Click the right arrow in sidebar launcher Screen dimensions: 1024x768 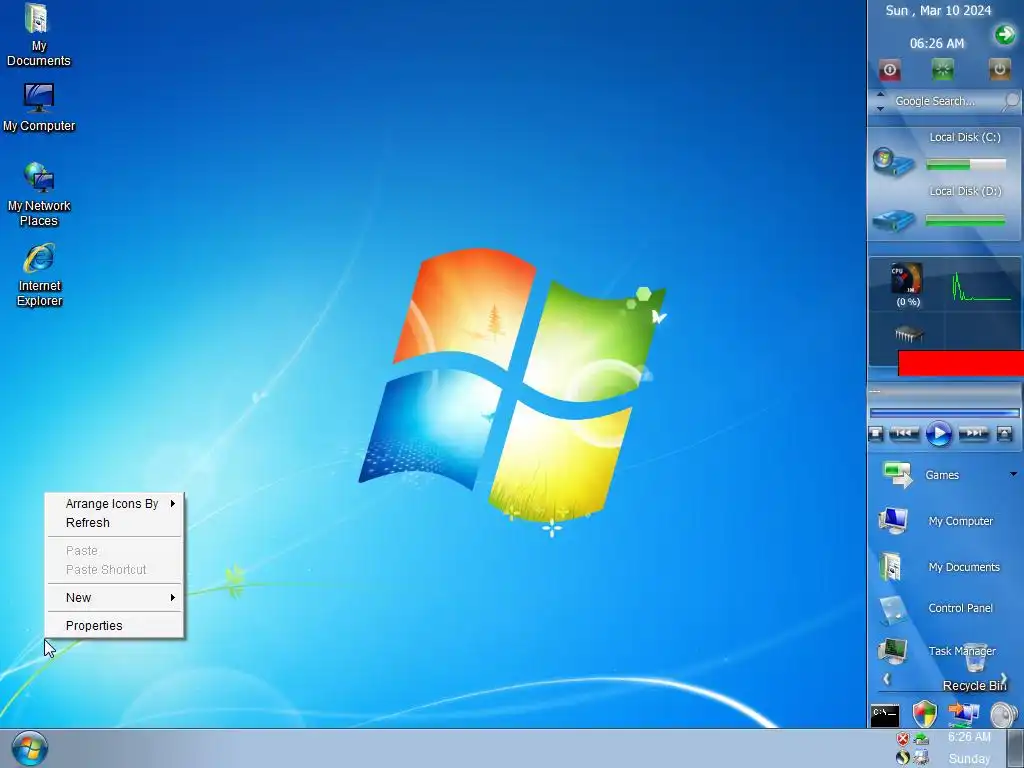tap(1004, 679)
